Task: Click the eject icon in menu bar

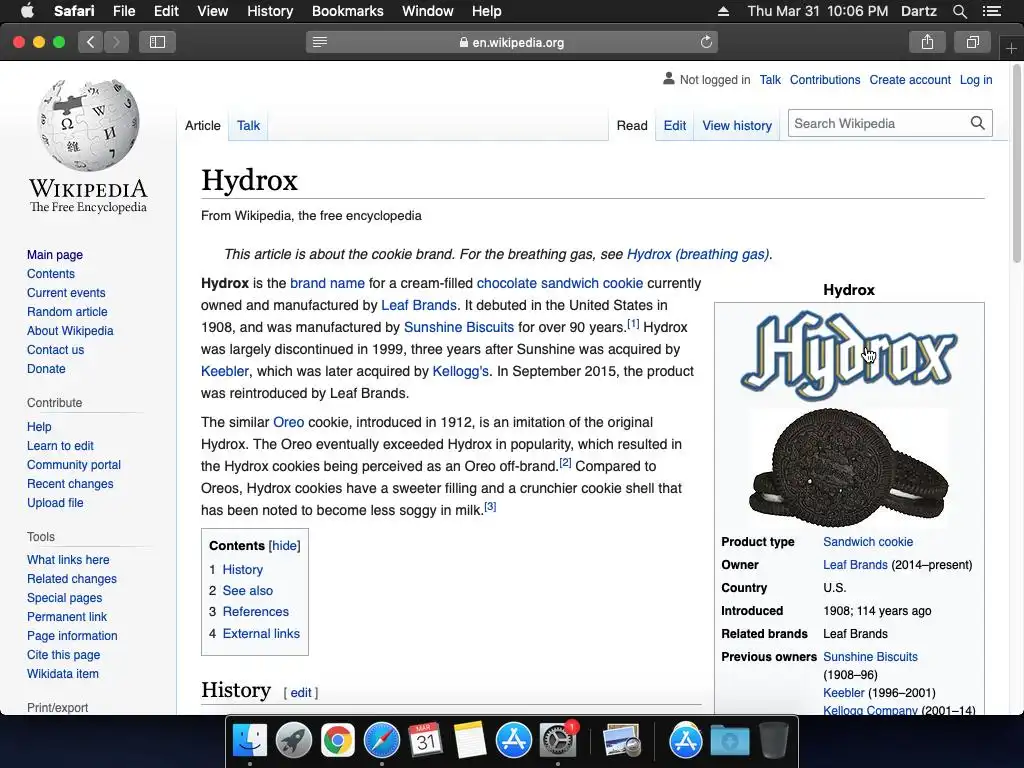Action: click(x=723, y=11)
